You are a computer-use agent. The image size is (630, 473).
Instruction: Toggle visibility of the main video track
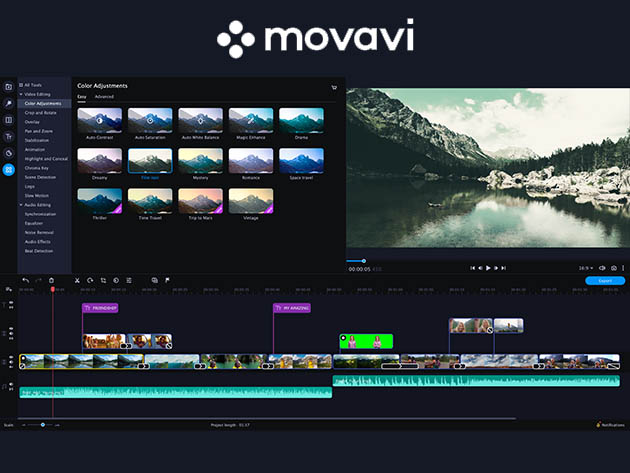point(11,357)
